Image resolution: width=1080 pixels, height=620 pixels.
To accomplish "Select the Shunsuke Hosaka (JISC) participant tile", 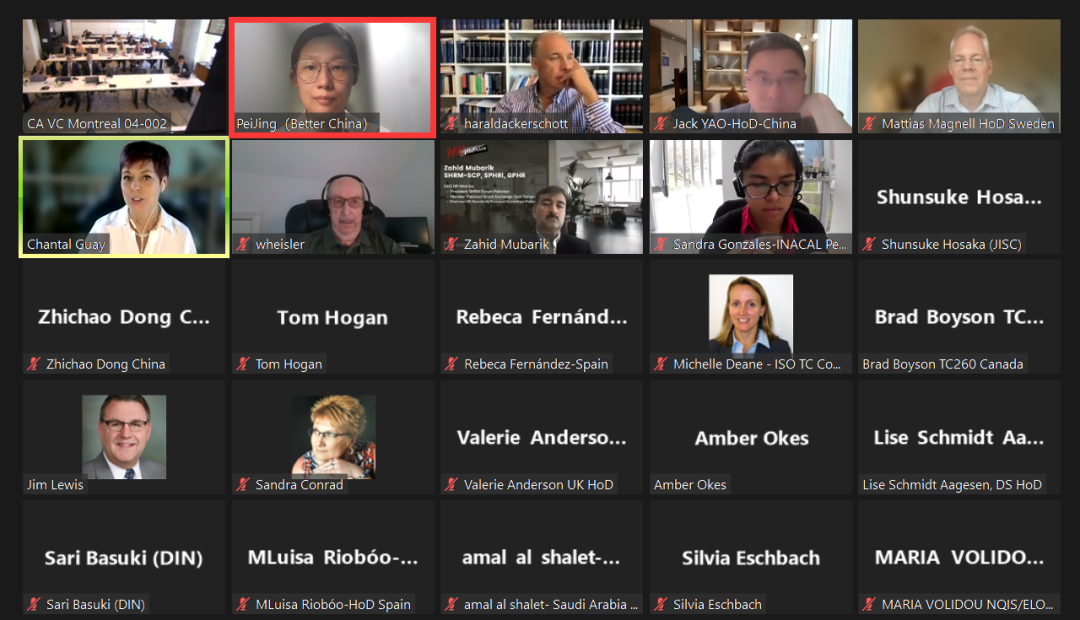I will click(959, 197).
